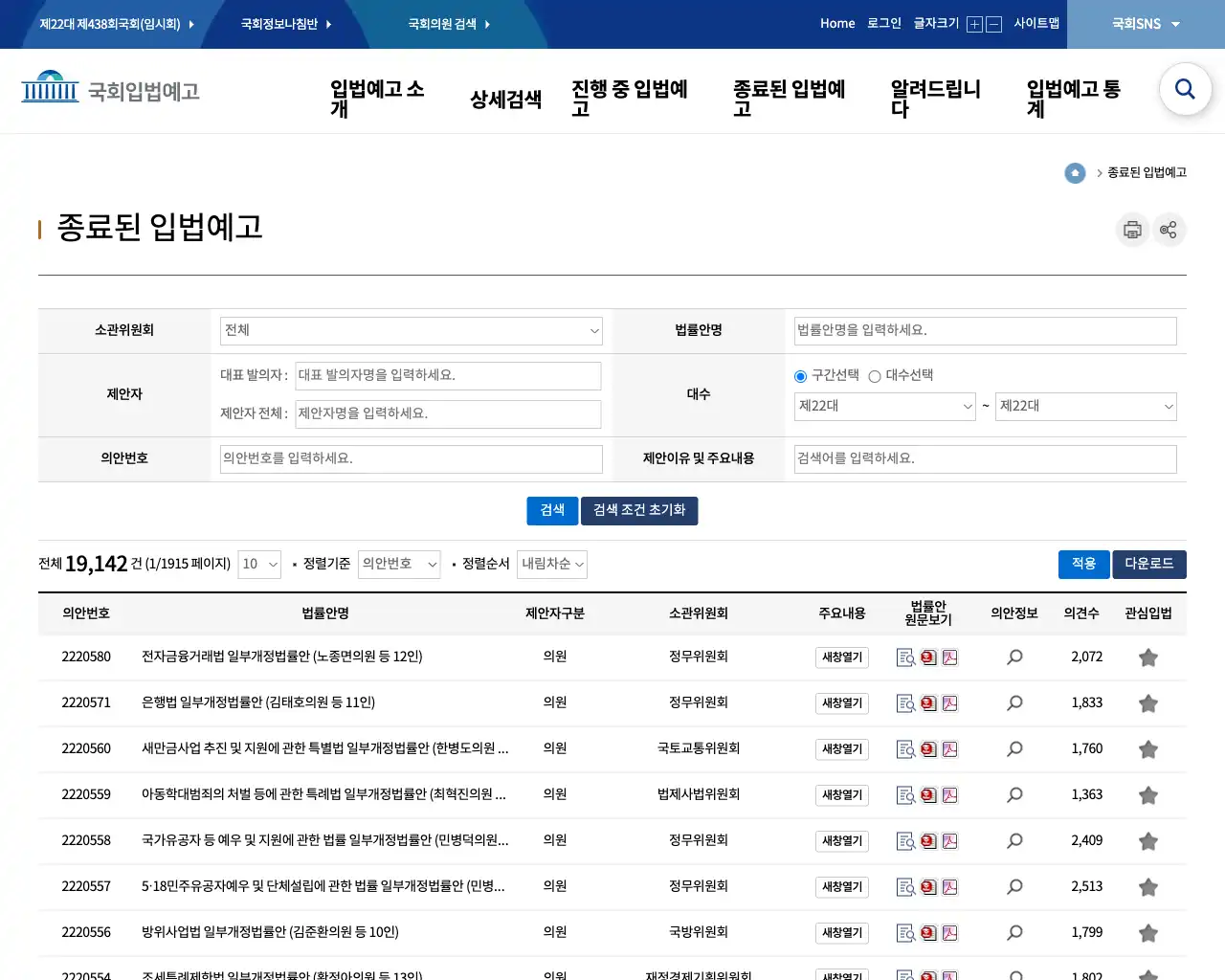Open the 상세검색 menu
This screenshot has width=1225, height=980.
click(505, 100)
